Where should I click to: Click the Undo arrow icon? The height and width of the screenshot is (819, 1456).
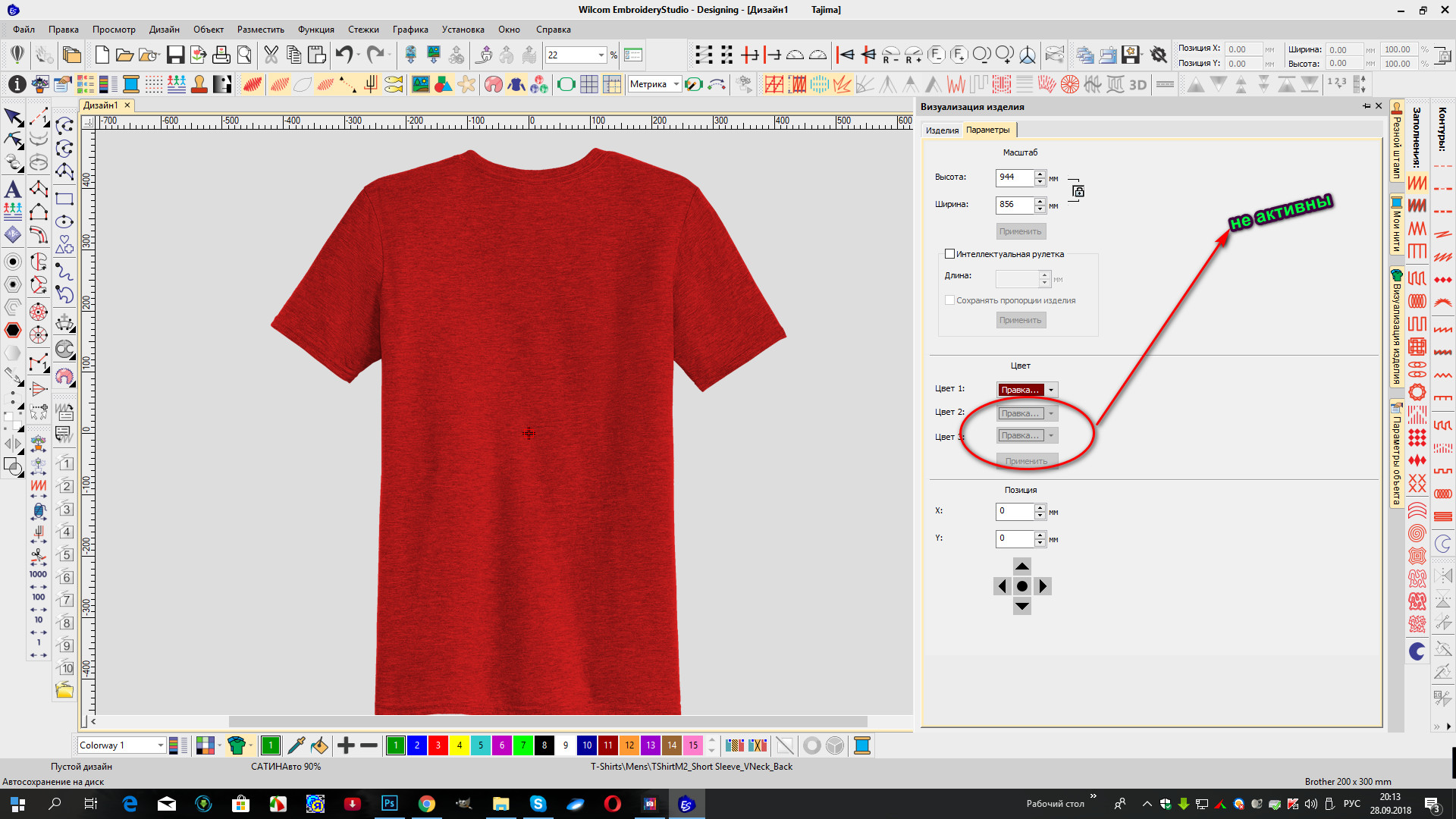(344, 55)
